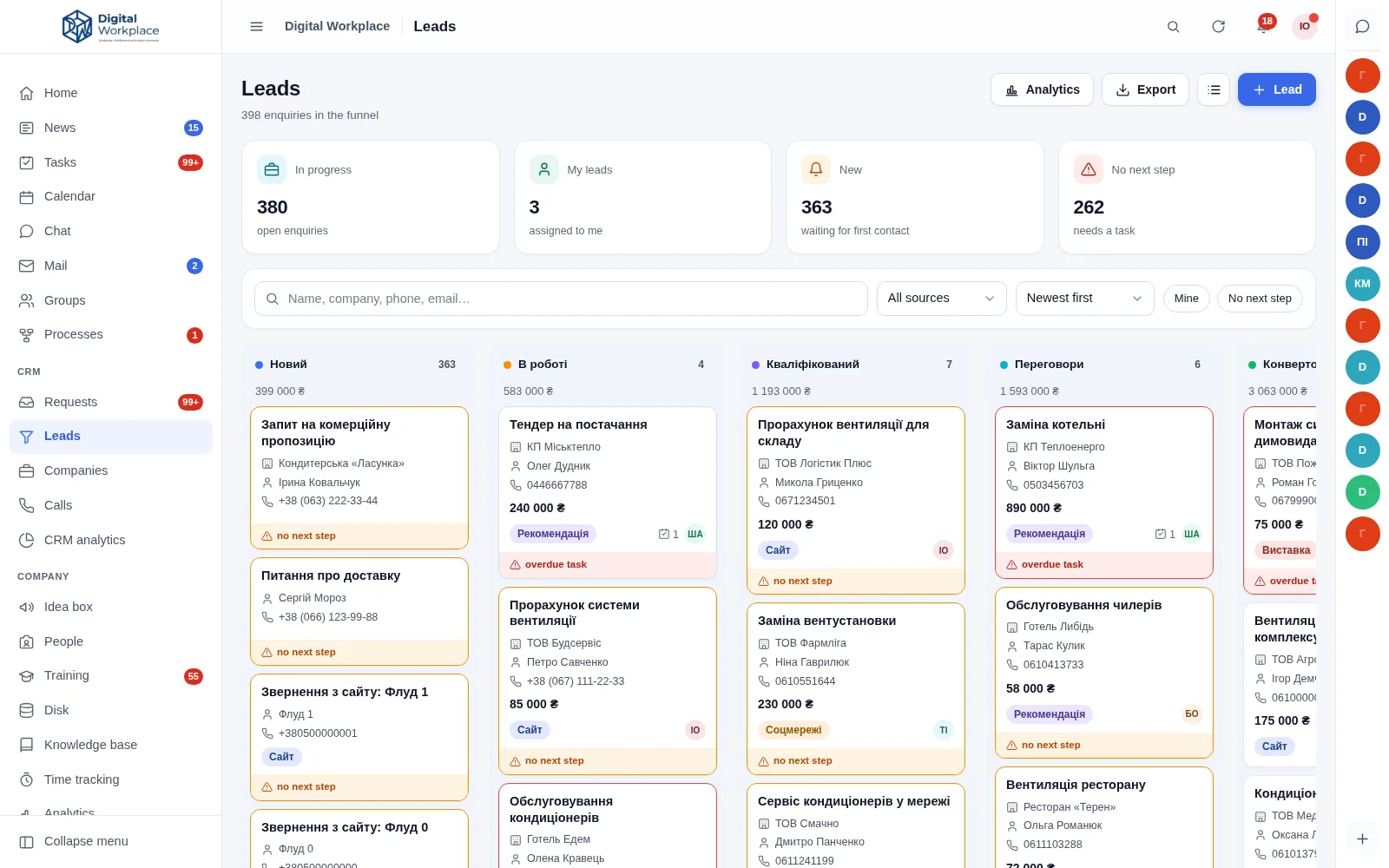Click the Export button
The height and width of the screenshot is (868, 1389).
point(1145,89)
